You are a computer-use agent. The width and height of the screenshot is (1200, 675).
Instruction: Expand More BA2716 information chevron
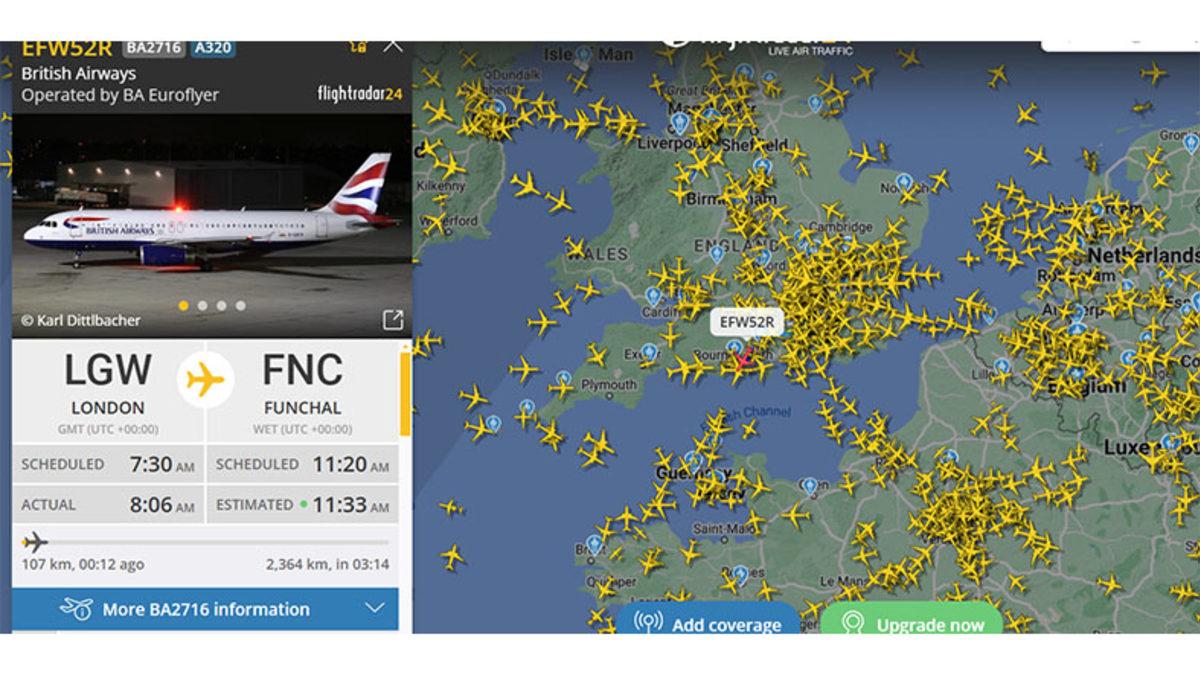pyautogui.click(x=374, y=608)
